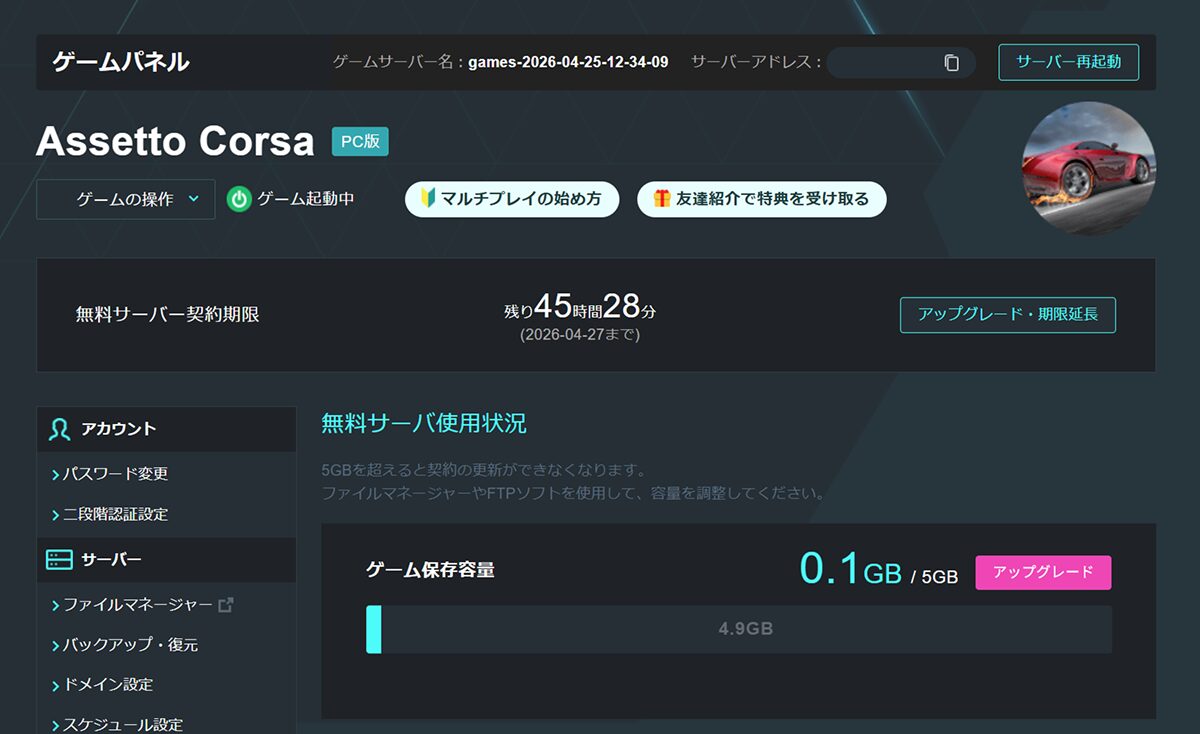The height and width of the screenshot is (734, 1200).
Task: Open the ゲームの操作 dropdown
Action: (126, 199)
